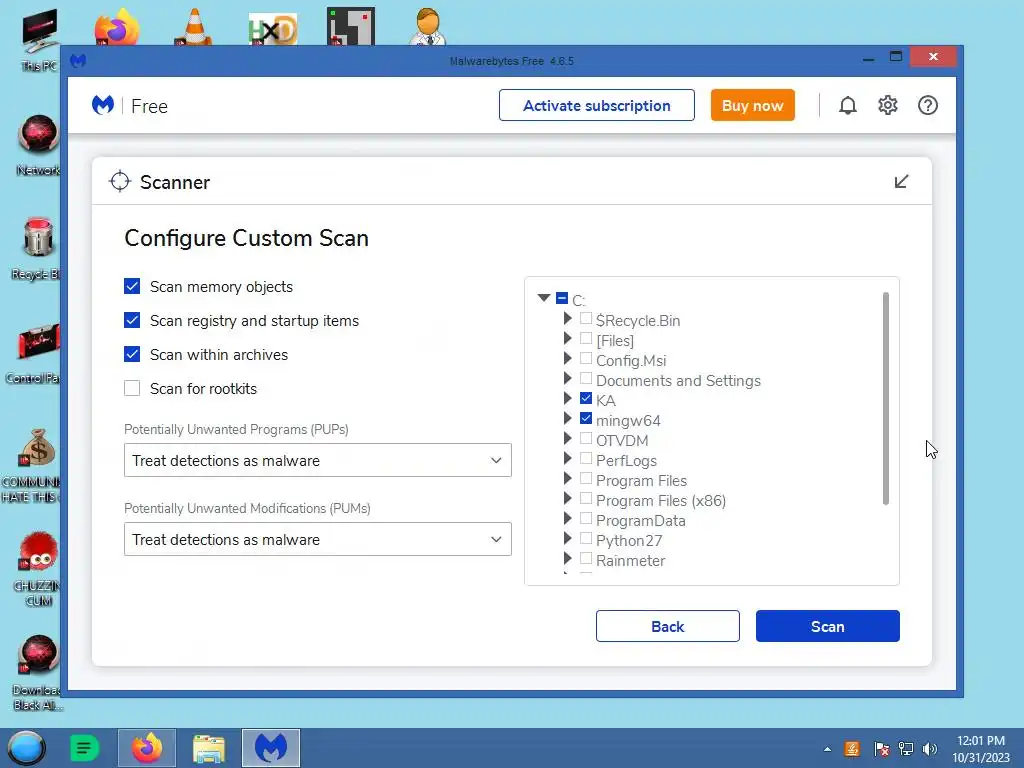Select the [Files] folder label

615,340
